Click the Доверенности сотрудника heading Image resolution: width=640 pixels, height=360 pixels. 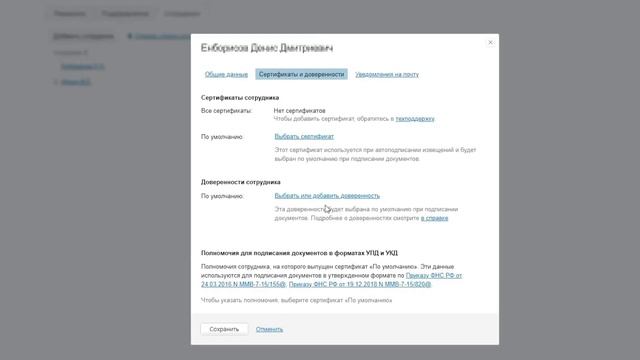coord(240,182)
